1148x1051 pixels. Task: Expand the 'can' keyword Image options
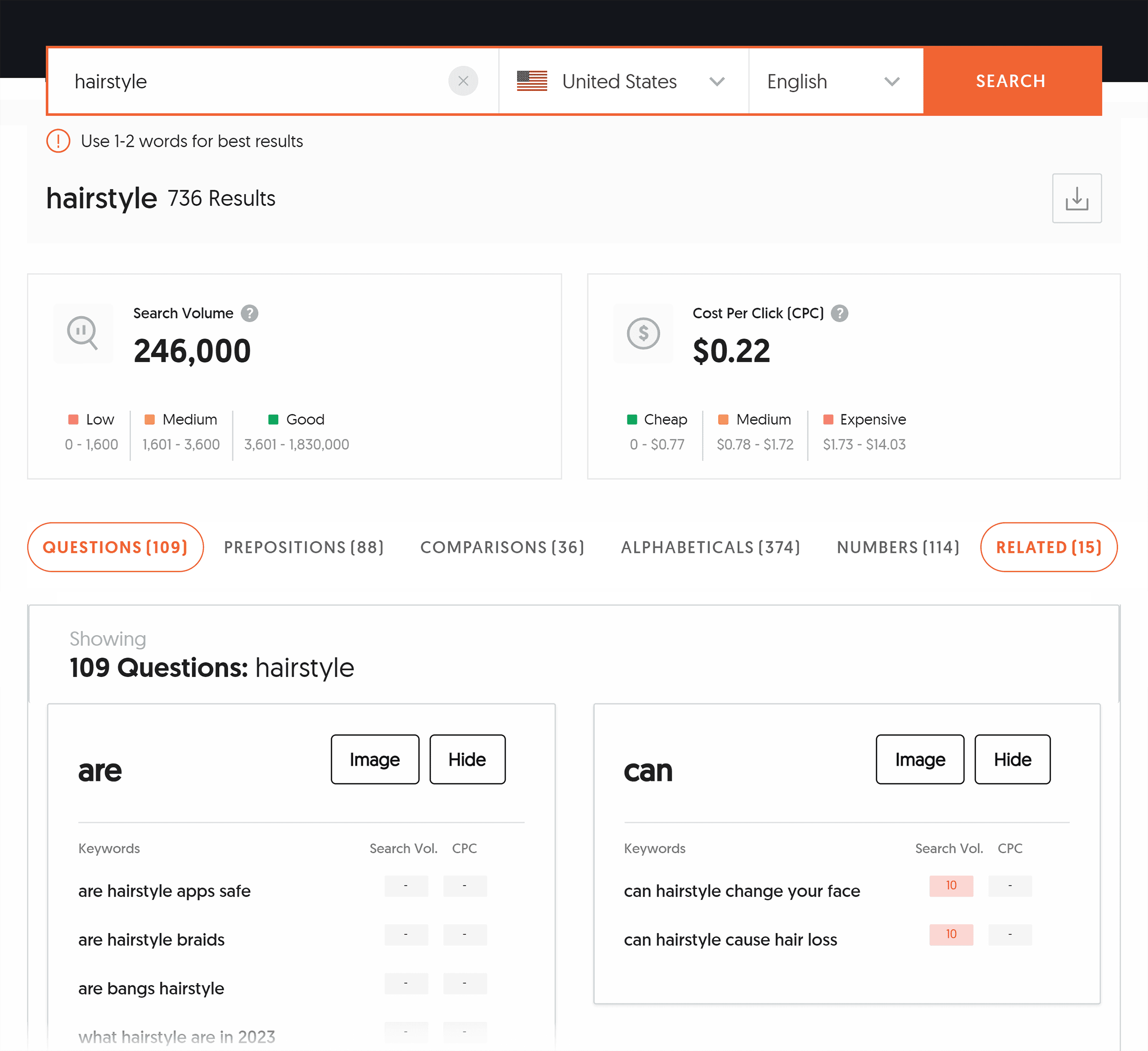[x=920, y=759]
